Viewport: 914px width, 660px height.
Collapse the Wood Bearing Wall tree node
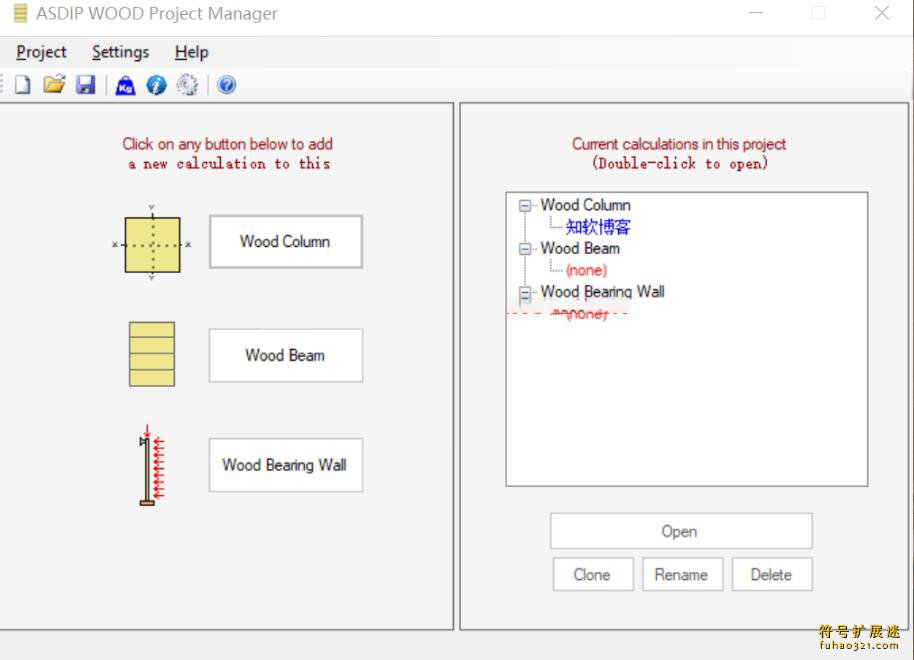(x=525, y=293)
